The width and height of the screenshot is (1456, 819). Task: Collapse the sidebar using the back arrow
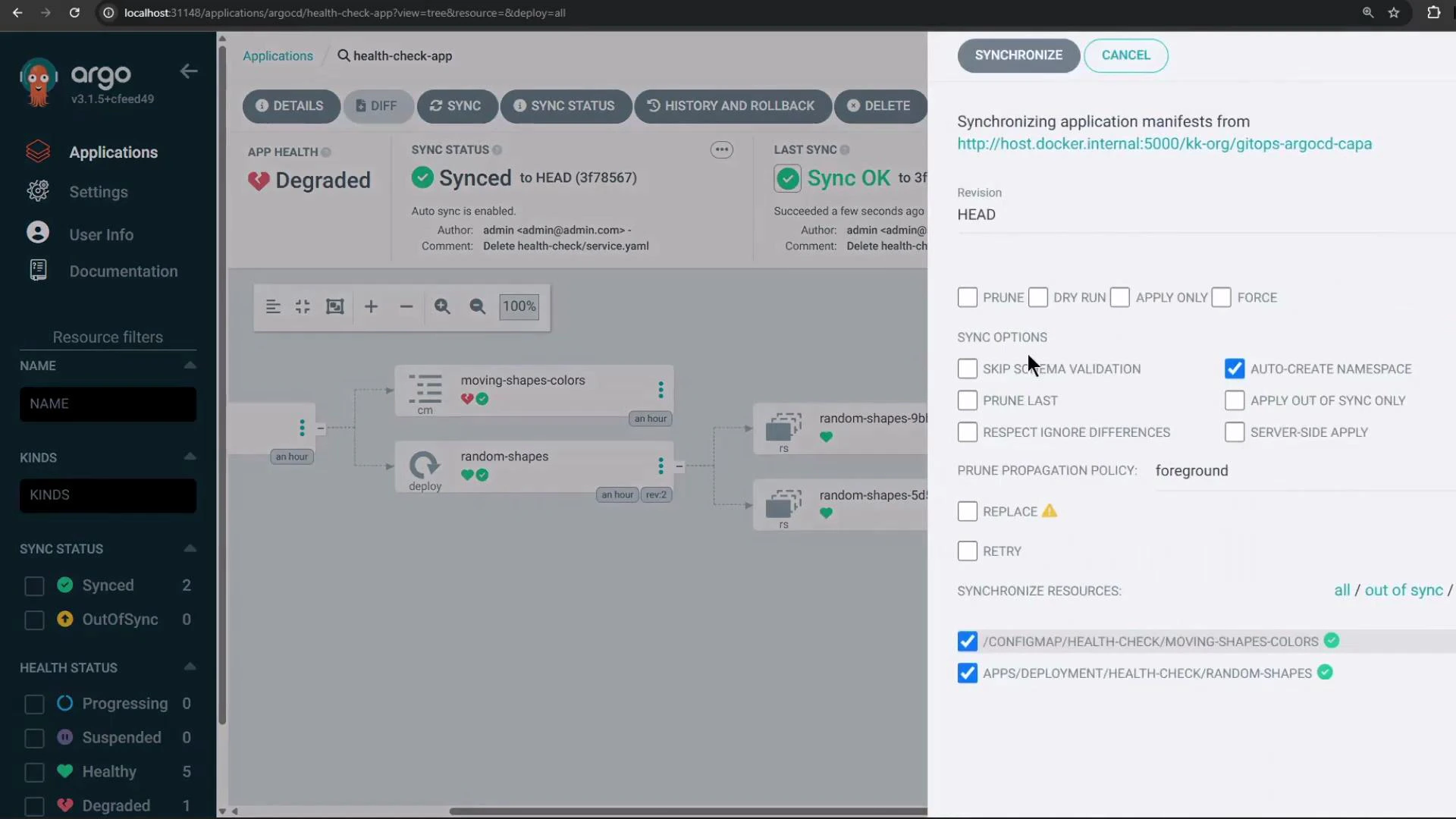[188, 71]
